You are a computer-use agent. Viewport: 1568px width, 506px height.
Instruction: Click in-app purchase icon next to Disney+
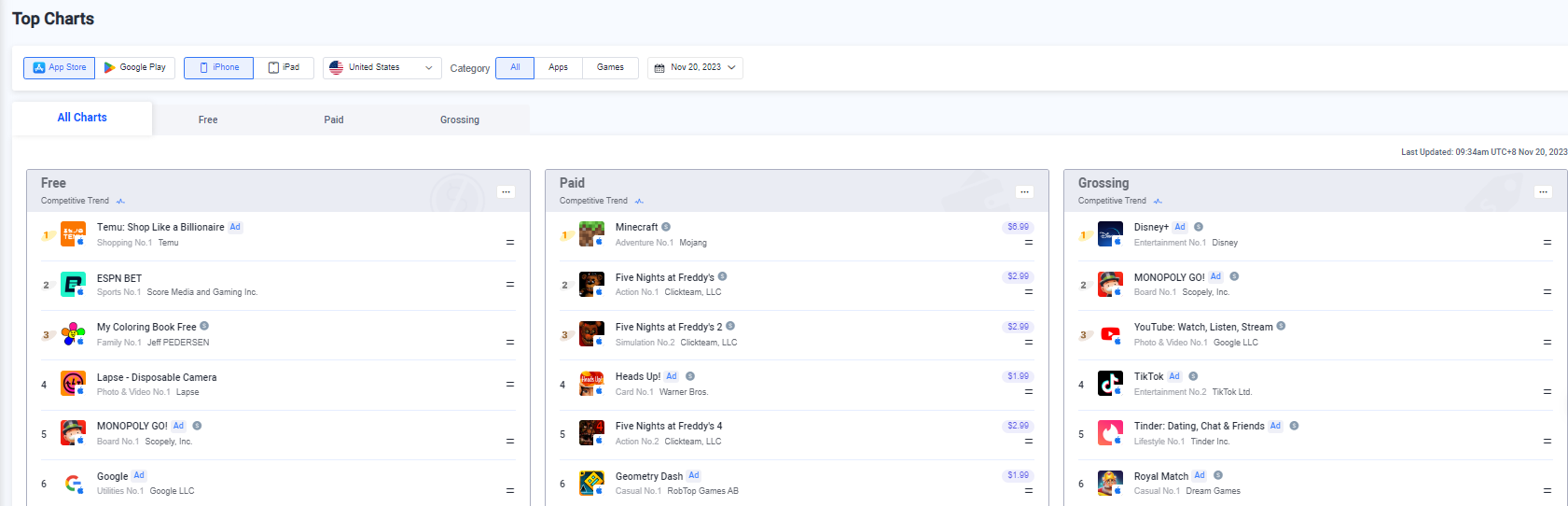coord(1199,227)
